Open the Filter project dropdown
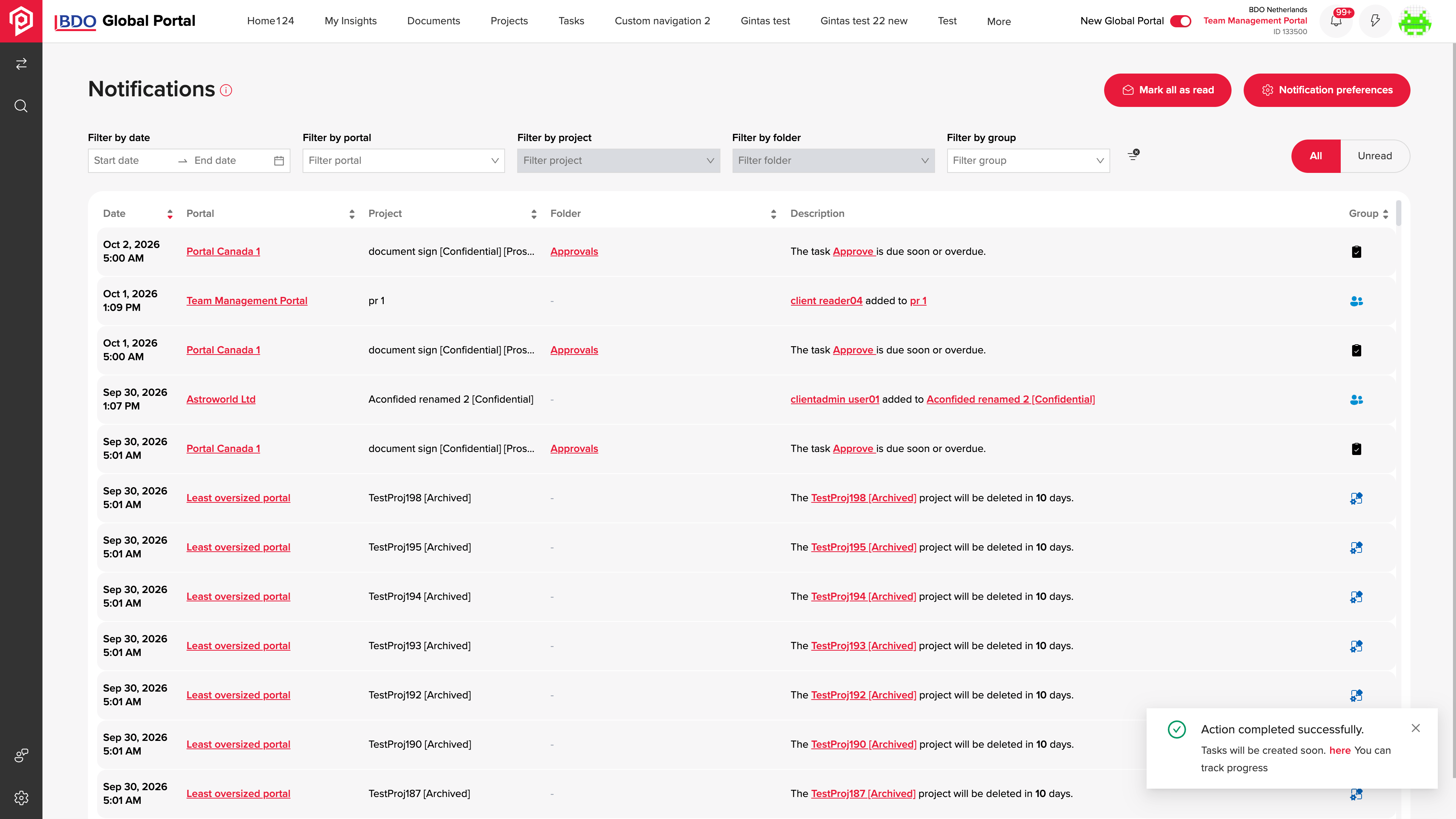This screenshot has height=819, width=1456. tap(618, 160)
